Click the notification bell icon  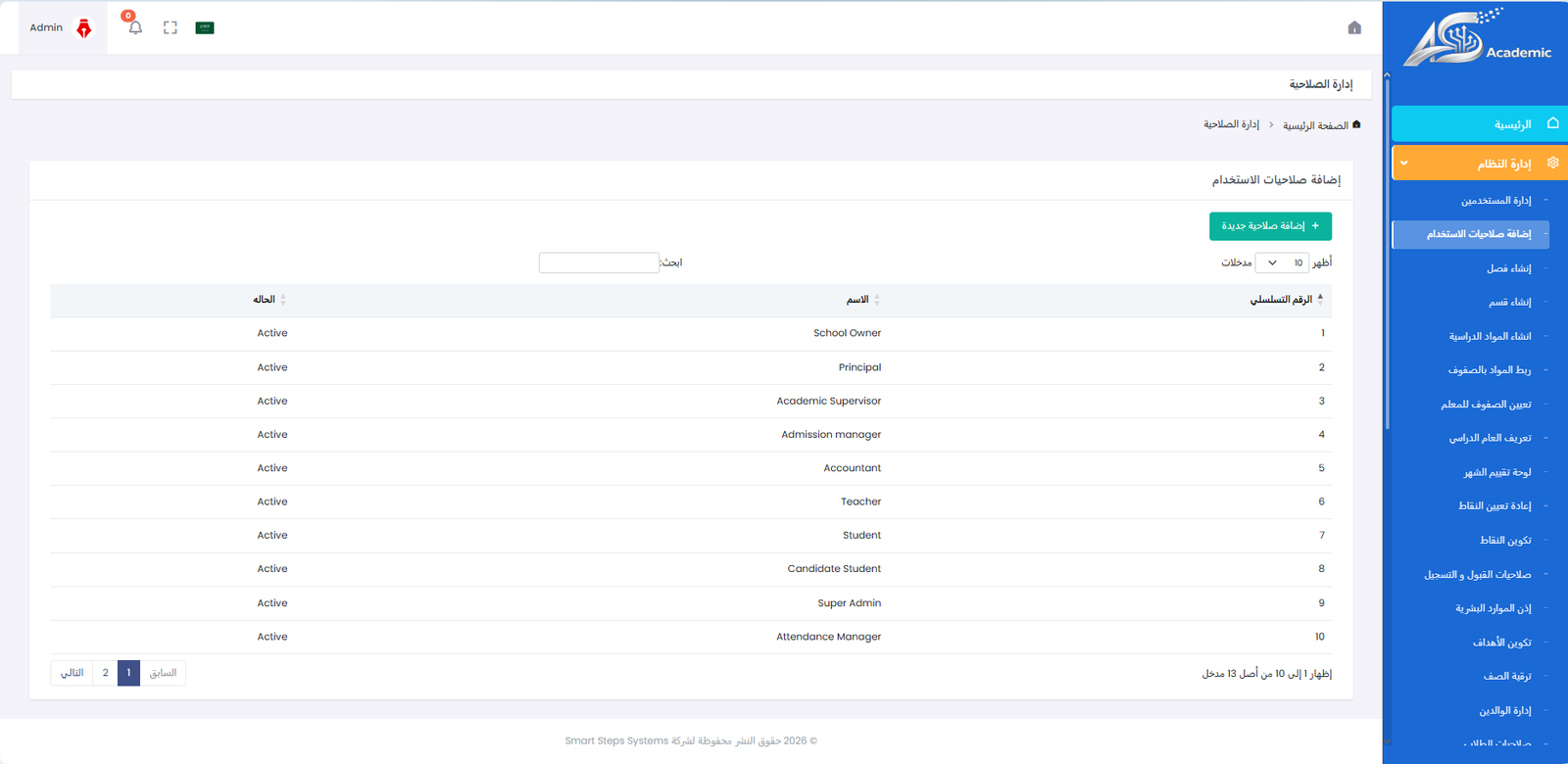(x=135, y=27)
